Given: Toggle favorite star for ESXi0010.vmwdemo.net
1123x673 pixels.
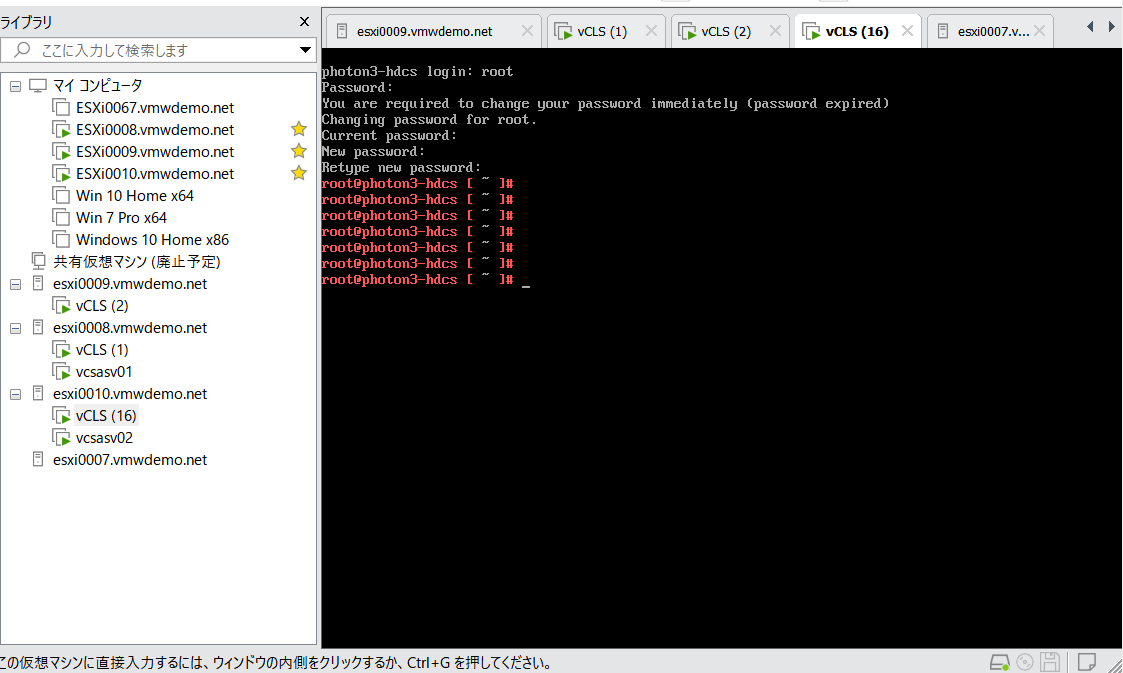Looking at the screenshot, I should coord(299,173).
